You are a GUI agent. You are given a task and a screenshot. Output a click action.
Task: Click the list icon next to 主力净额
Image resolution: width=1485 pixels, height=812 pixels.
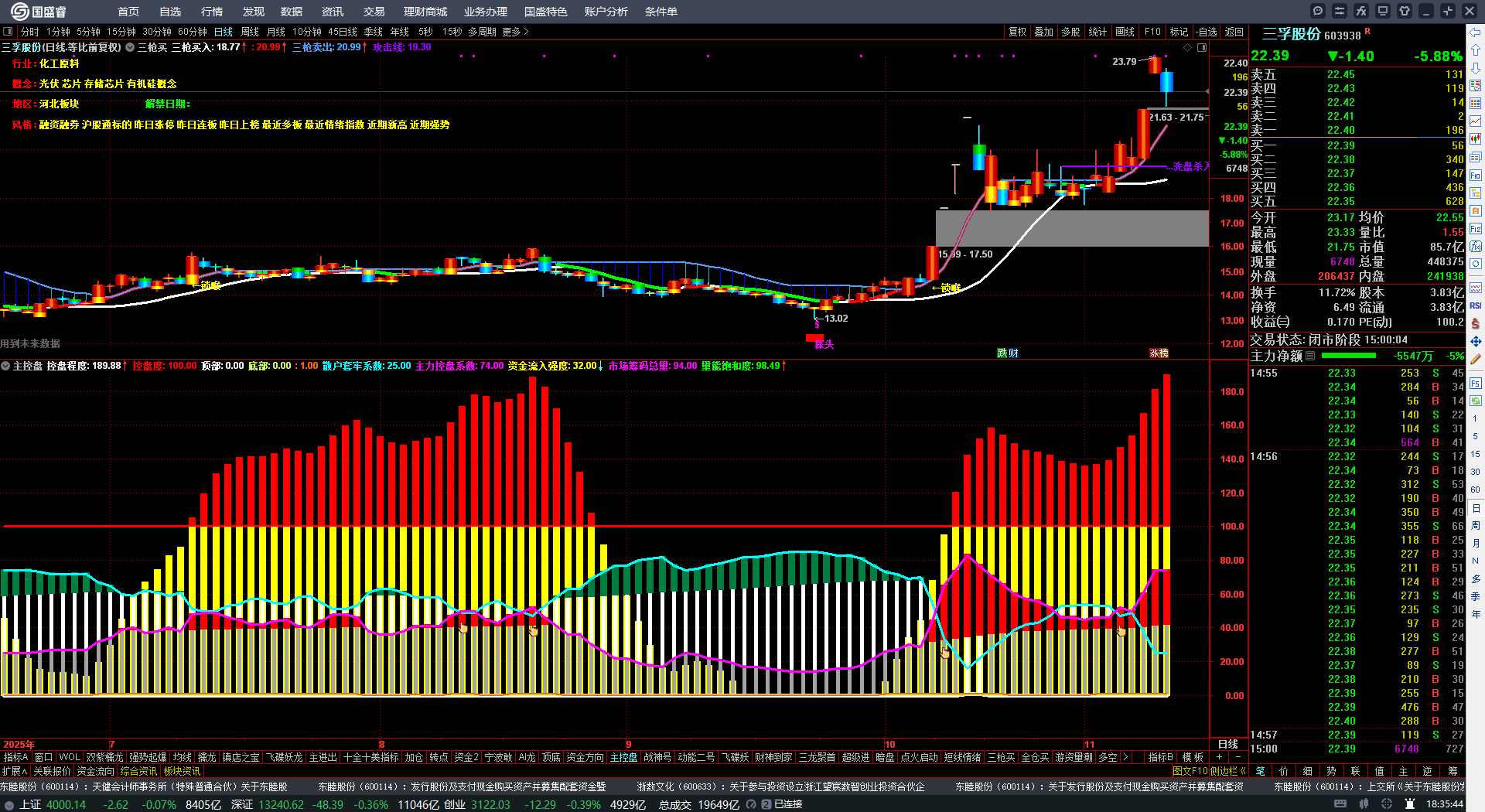point(1310,356)
